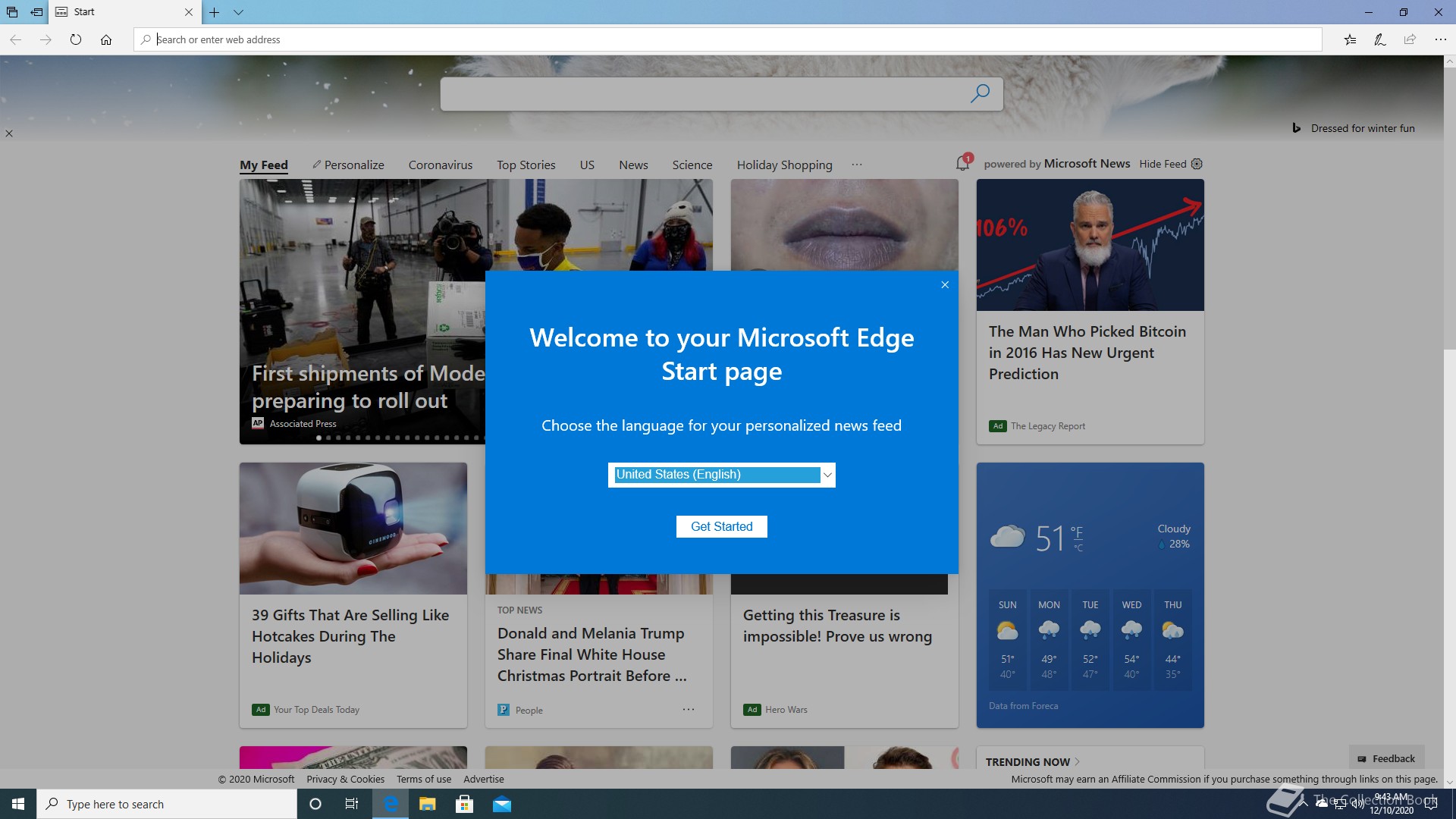Click the current temperature 51 reading
This screenshot has width=1456, height=819.
pos(1050,538)
